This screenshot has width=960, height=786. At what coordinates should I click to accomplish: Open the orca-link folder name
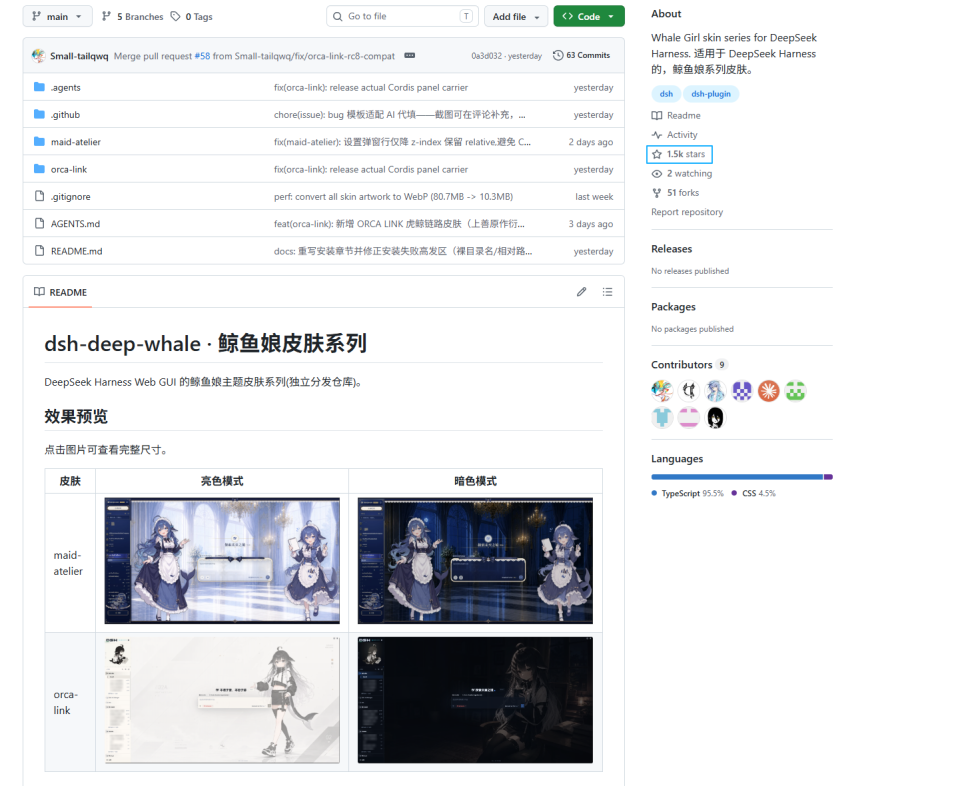(x=69, y=169)
